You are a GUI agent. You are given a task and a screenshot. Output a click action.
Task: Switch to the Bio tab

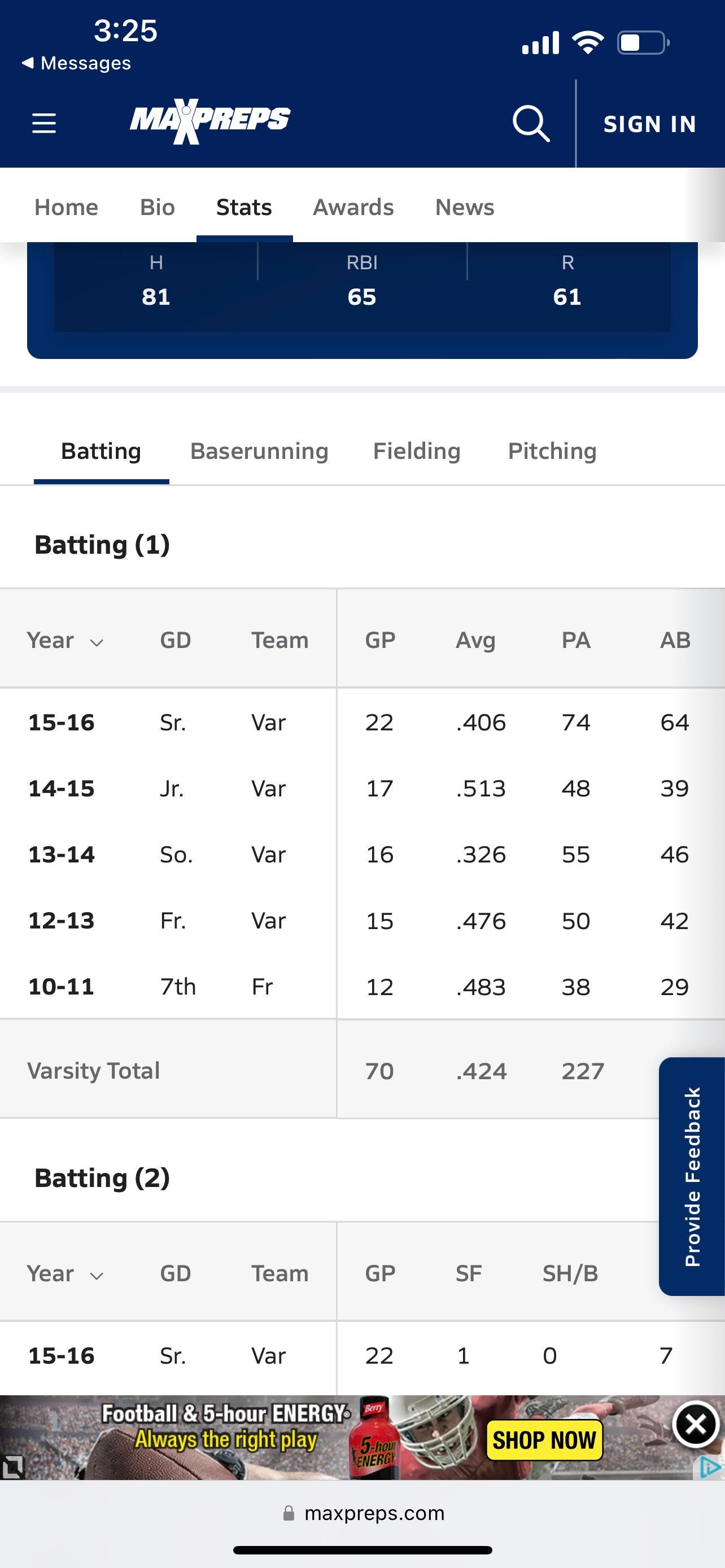(x=157, y=207)
